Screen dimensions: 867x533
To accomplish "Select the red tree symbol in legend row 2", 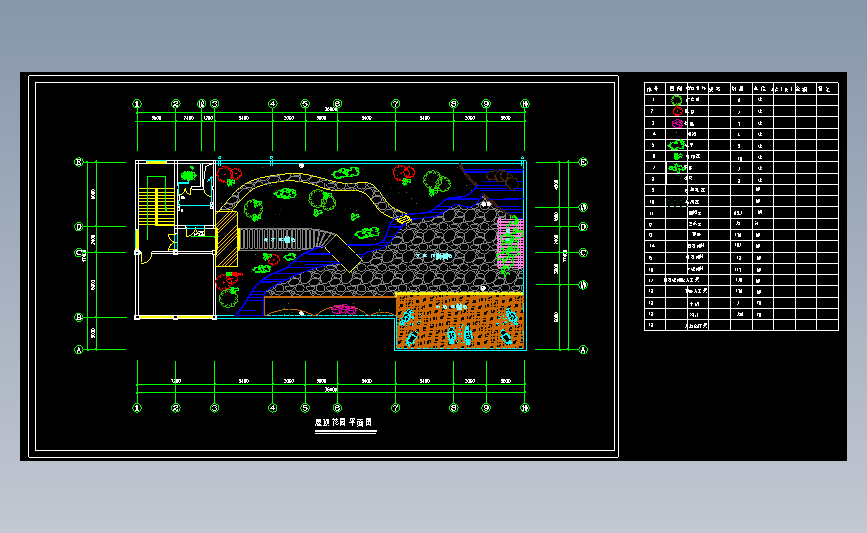I will click(x=677, y=111).
